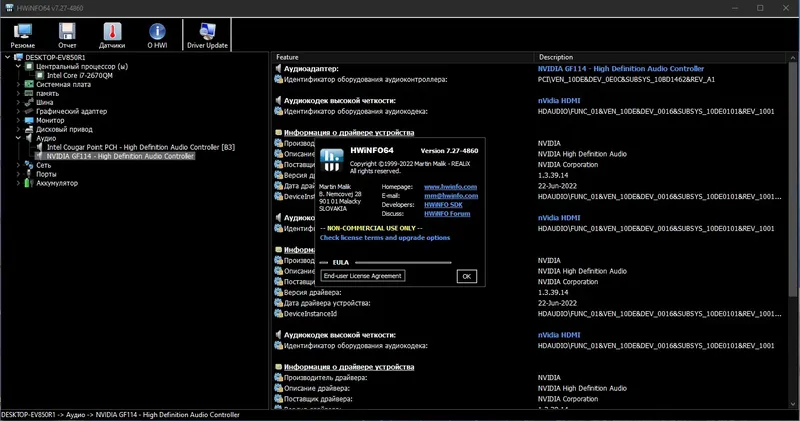Click the network icon beside Сеть

29,165
